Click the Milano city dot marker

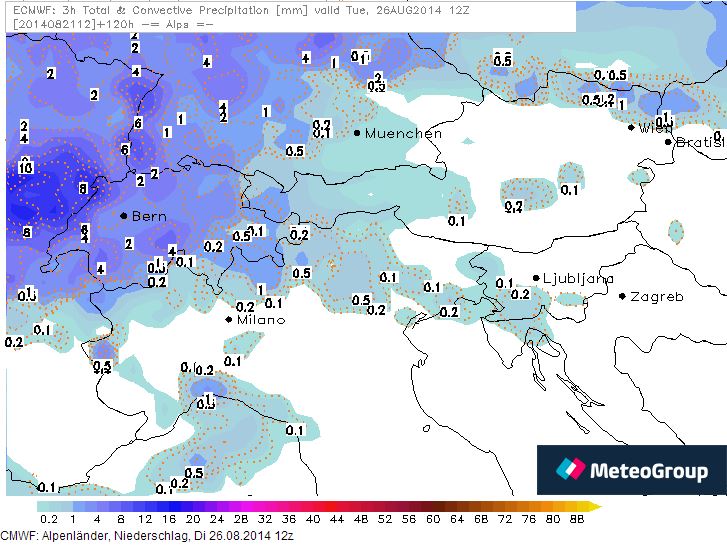(229, 319)
